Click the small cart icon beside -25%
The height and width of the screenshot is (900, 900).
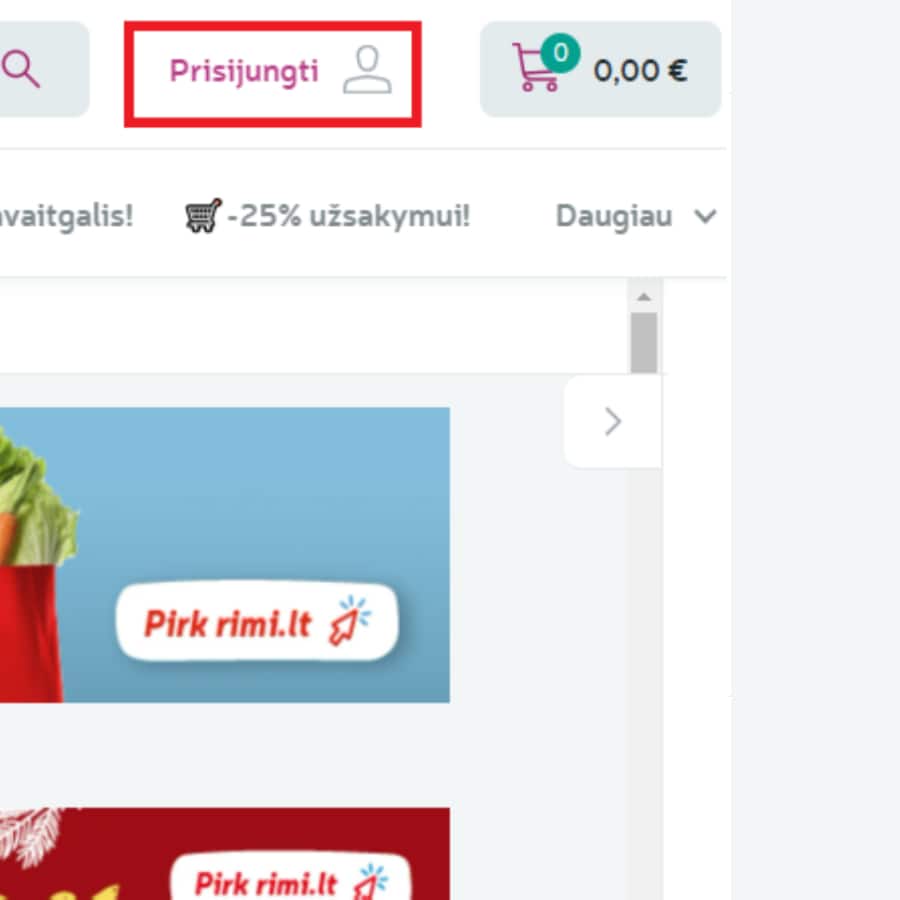[203, 216]
